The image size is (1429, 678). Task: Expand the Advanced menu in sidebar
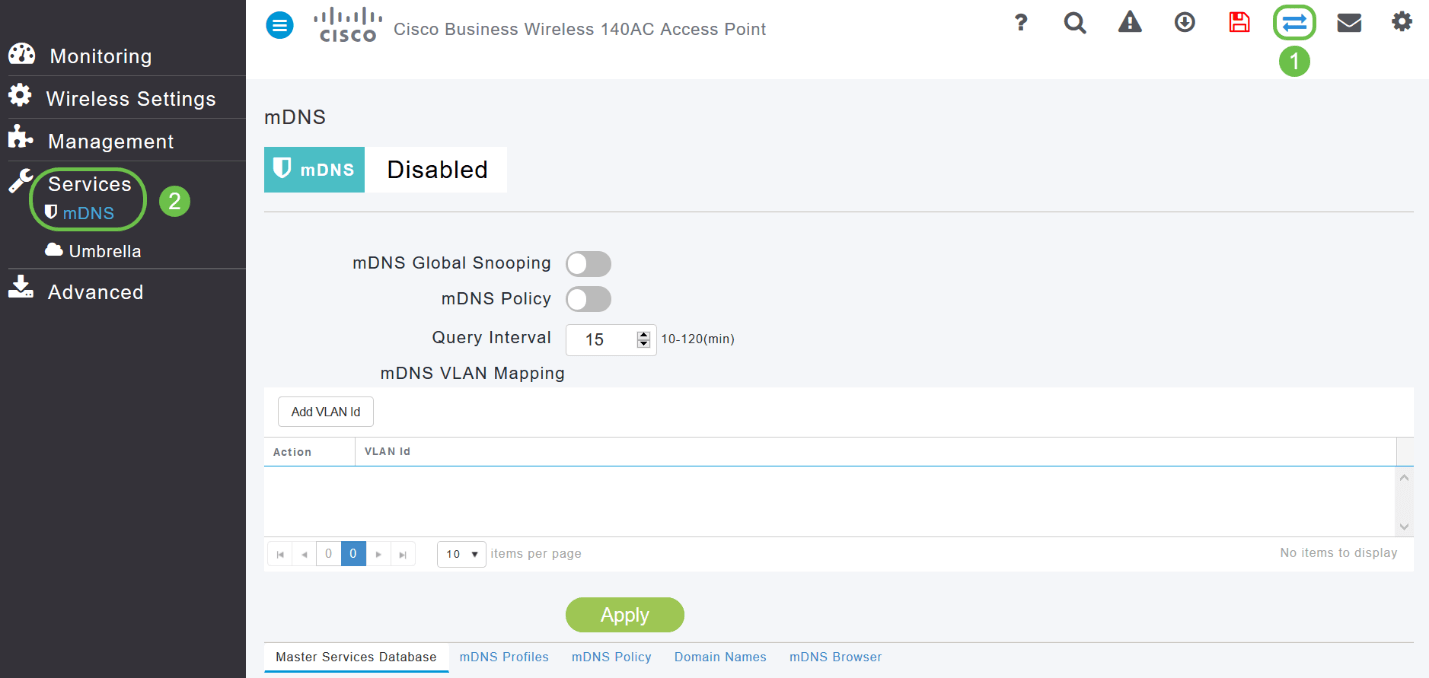click(95, 292)
